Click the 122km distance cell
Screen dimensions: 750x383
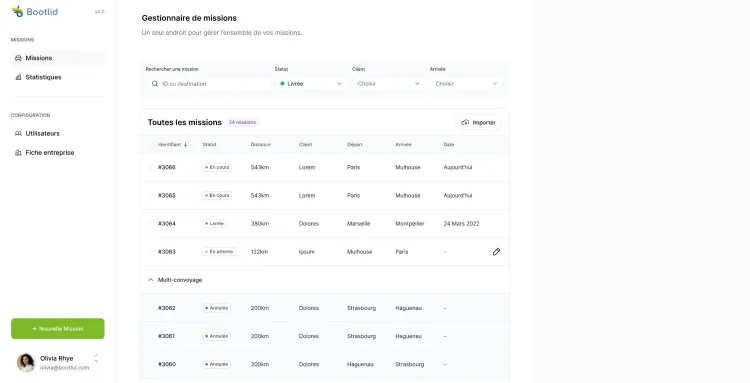(x=259, y=252)
